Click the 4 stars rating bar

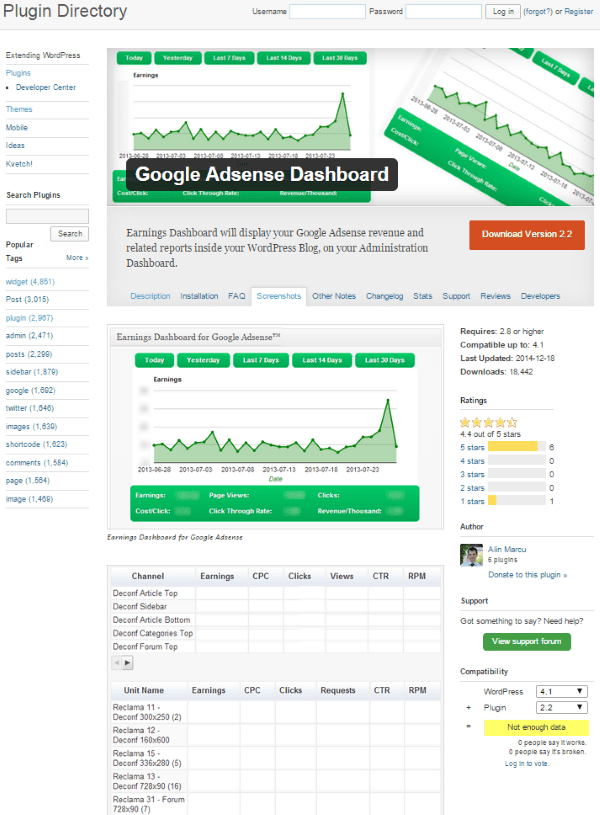pos(517,461)
